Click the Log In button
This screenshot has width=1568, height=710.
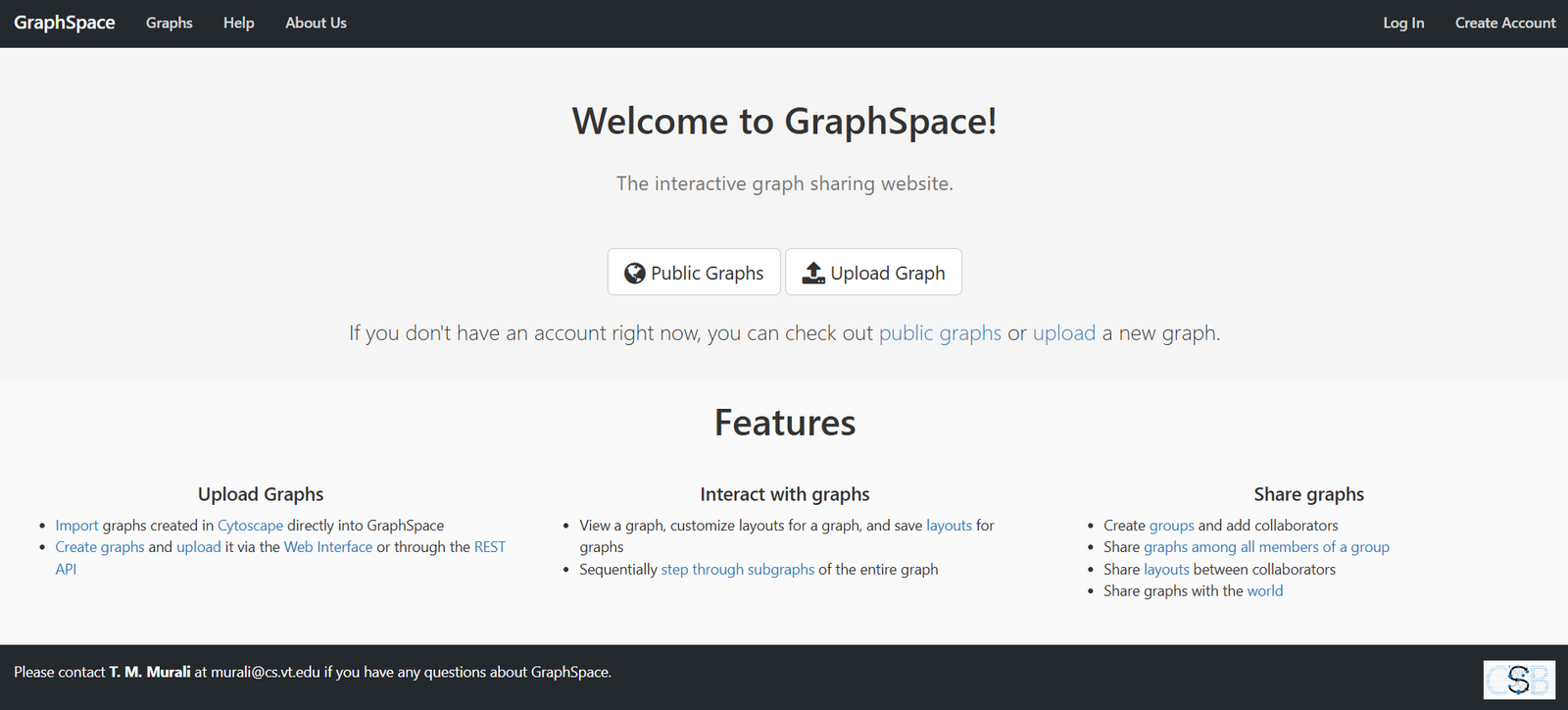pos(1403,23)
